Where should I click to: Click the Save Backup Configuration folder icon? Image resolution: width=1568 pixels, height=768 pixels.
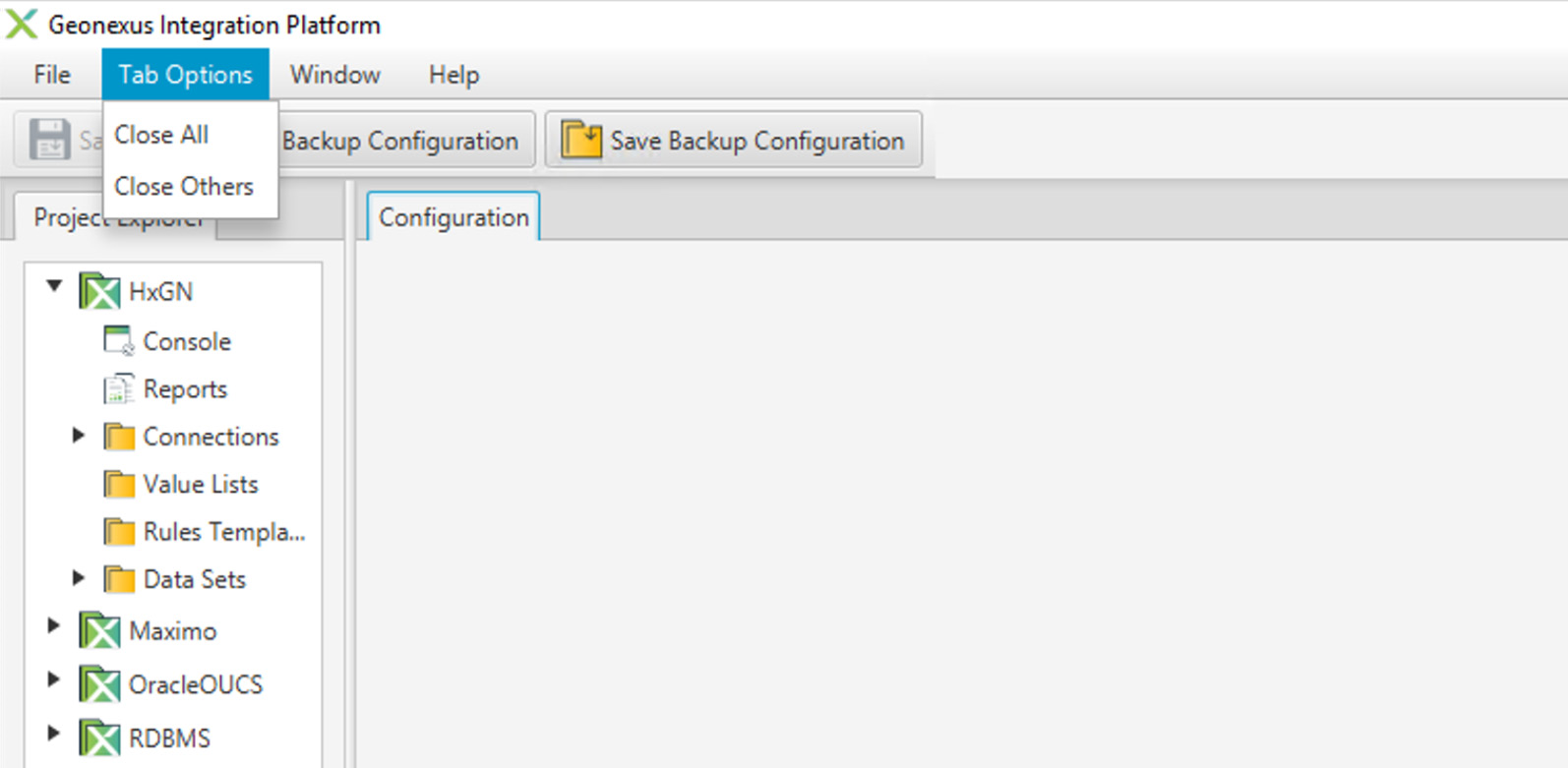coord(581,140)
